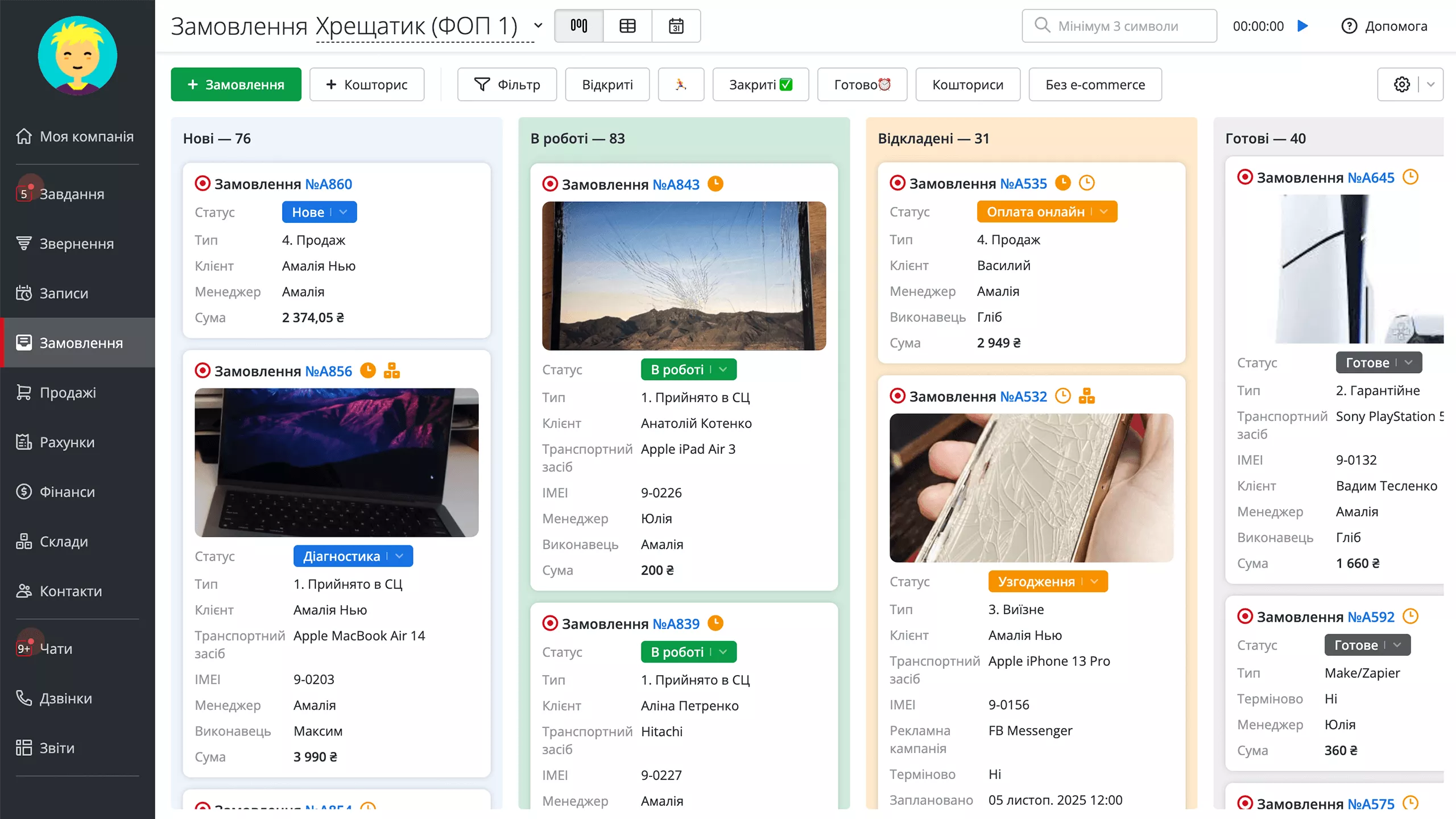Toggle the Закриті orders filter
The height and width of the screenshot is (819, 1456).
coord(760,84)
